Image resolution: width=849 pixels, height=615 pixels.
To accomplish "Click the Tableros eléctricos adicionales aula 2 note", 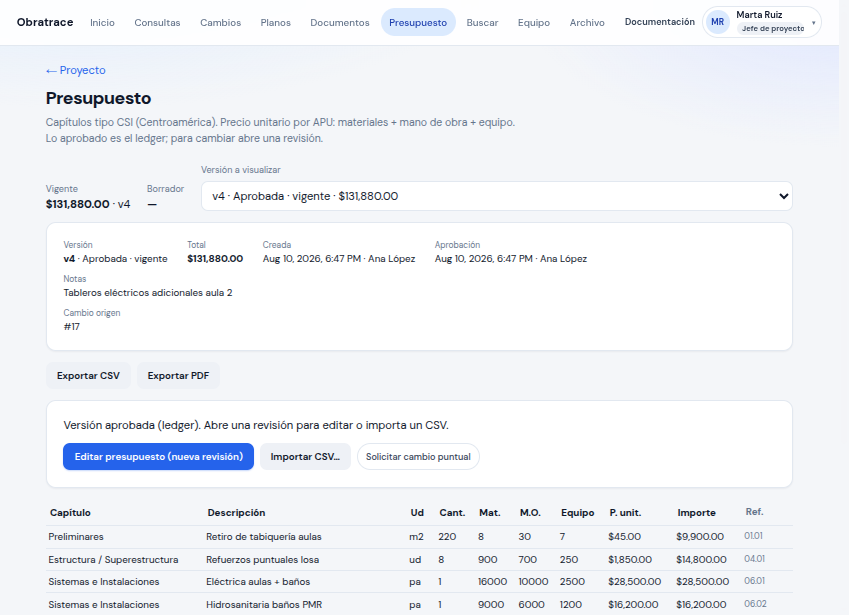I will (x=148, y=293).
